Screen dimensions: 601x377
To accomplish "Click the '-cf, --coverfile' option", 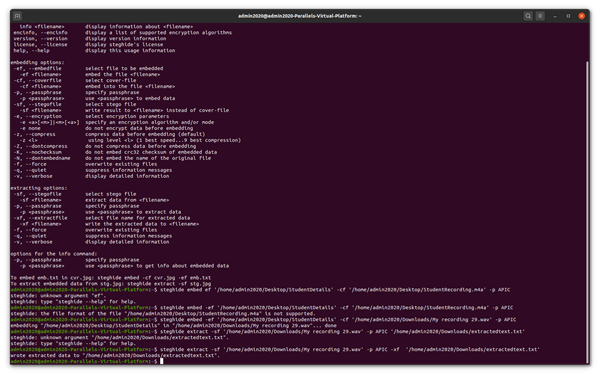I will [x=38, y=80].
